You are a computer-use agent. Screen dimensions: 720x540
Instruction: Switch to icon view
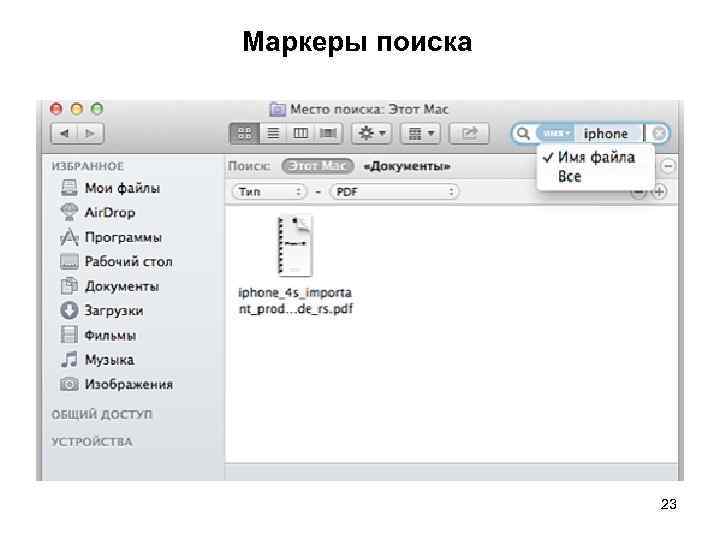coord(244,134)
